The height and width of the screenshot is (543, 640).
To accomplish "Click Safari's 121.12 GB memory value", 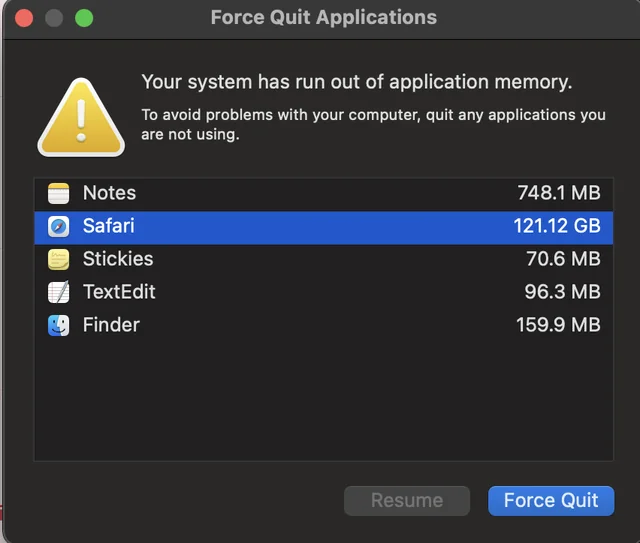I will click(x=557, y=226).
